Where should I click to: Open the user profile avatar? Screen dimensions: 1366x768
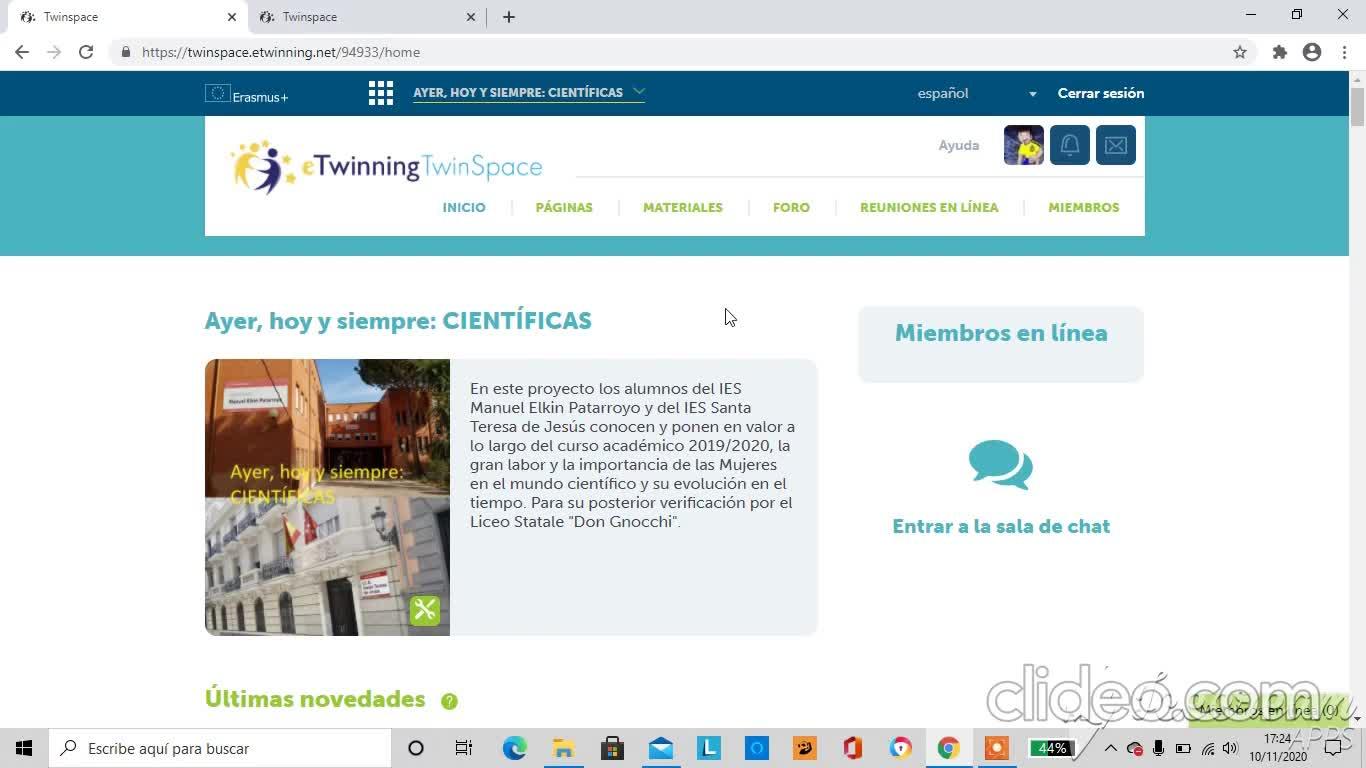coord(1024,145)
